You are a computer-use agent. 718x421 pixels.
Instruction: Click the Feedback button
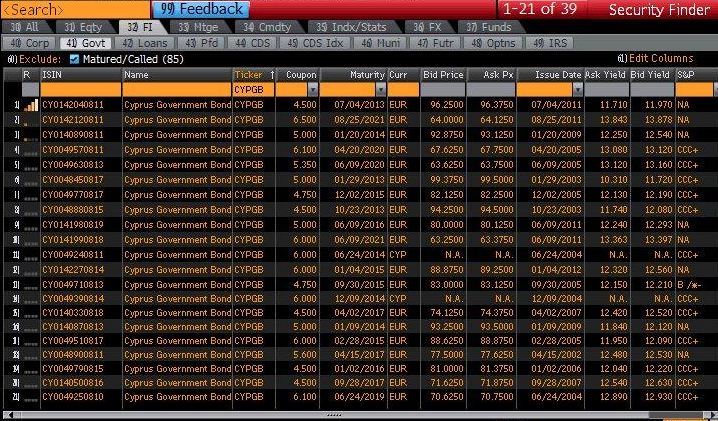coord(201,9)
